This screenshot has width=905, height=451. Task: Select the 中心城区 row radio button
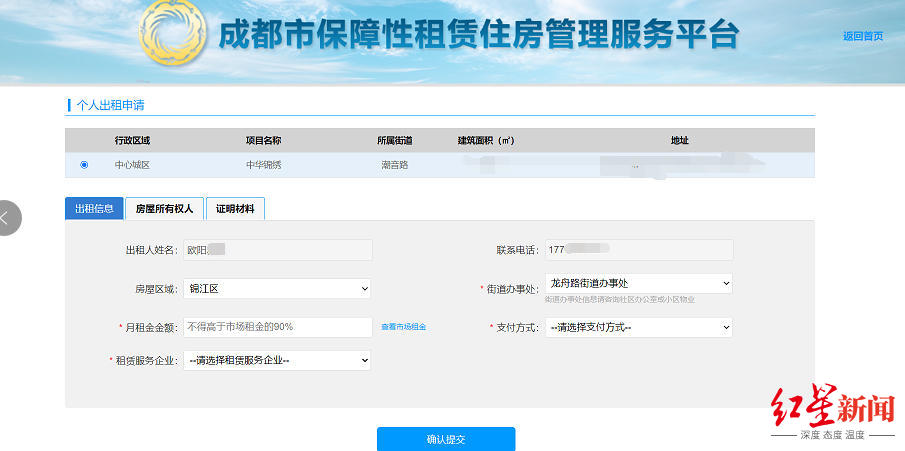pyautogui.click(x=84, y=165)
